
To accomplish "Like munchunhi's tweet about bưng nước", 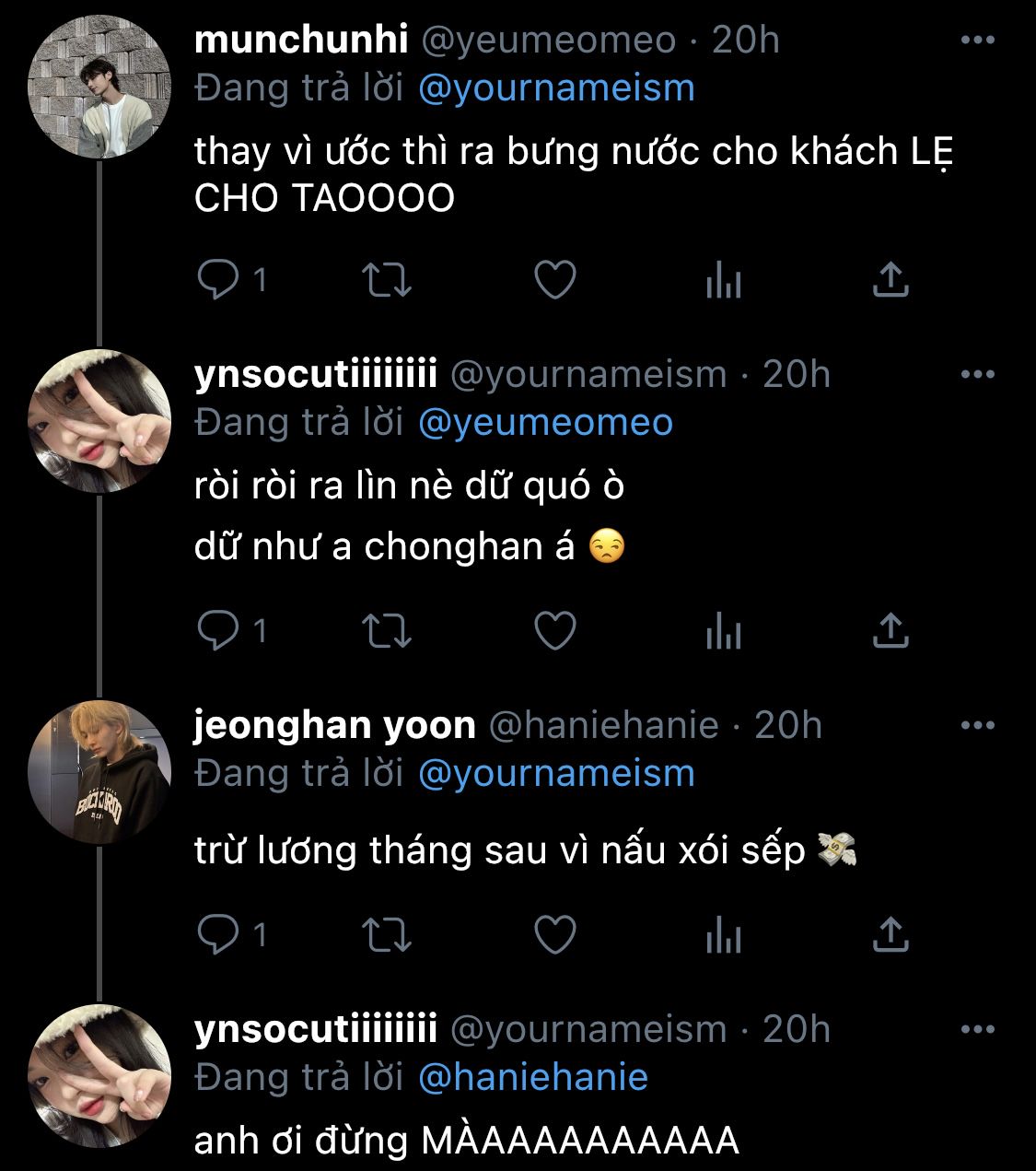I will coord(555,280).
